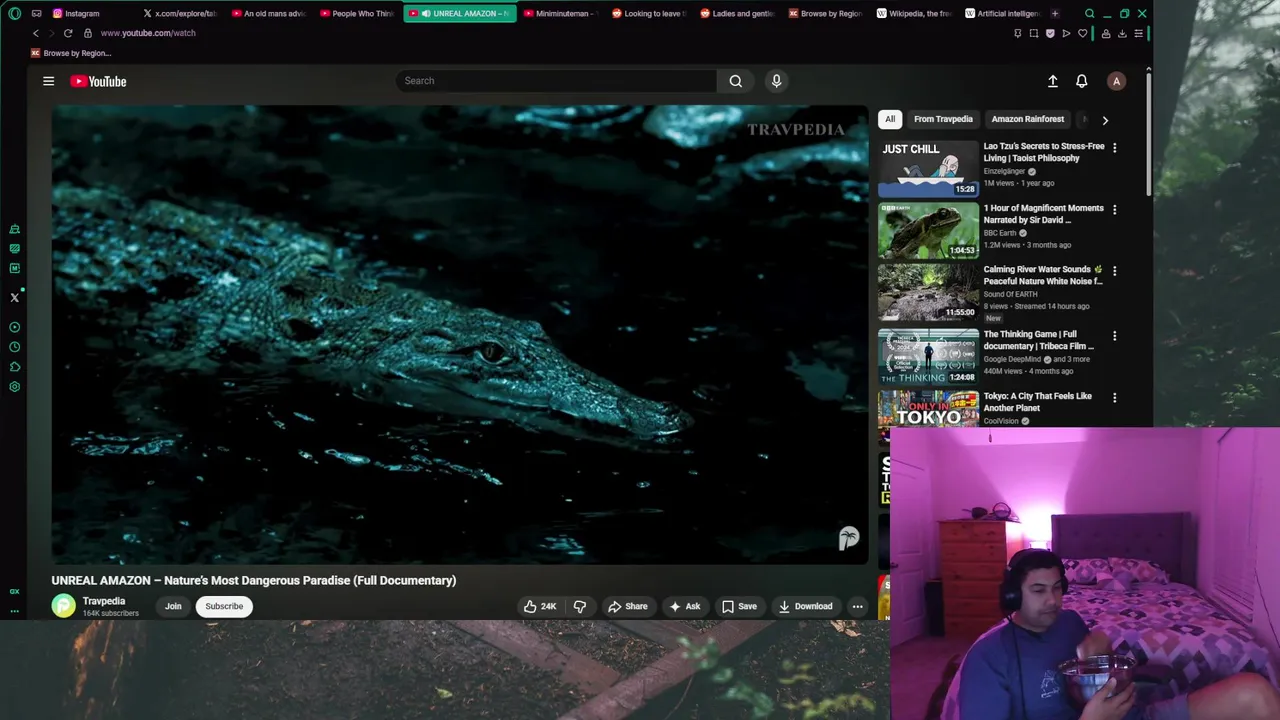
Task: Open Trapvedia channel avatar
Action: [63, 606]
